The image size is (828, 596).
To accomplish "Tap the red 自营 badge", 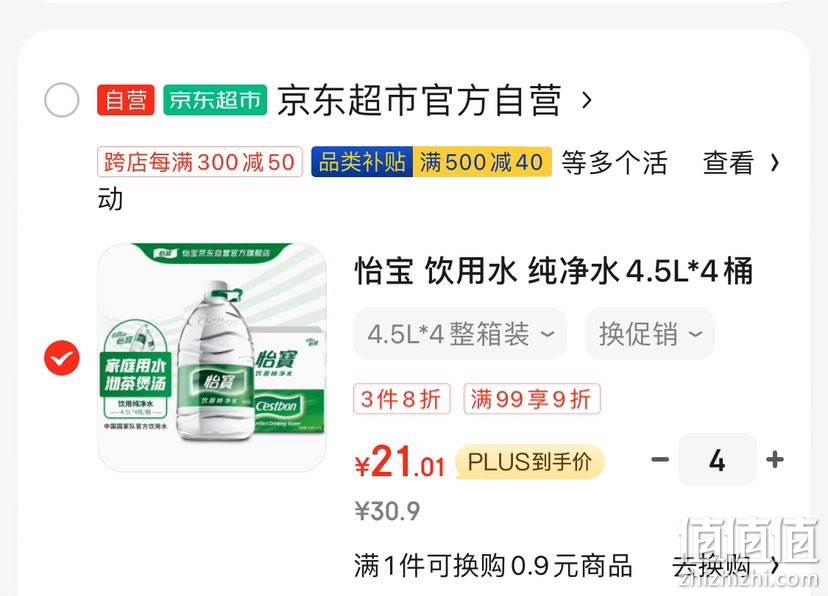I will coord(126,100).
